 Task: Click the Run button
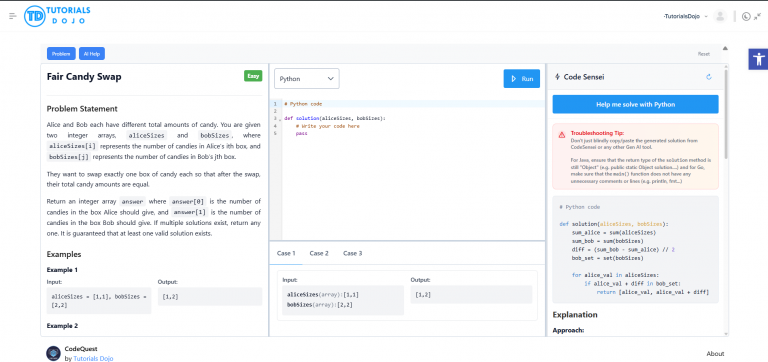click(522, 79)
